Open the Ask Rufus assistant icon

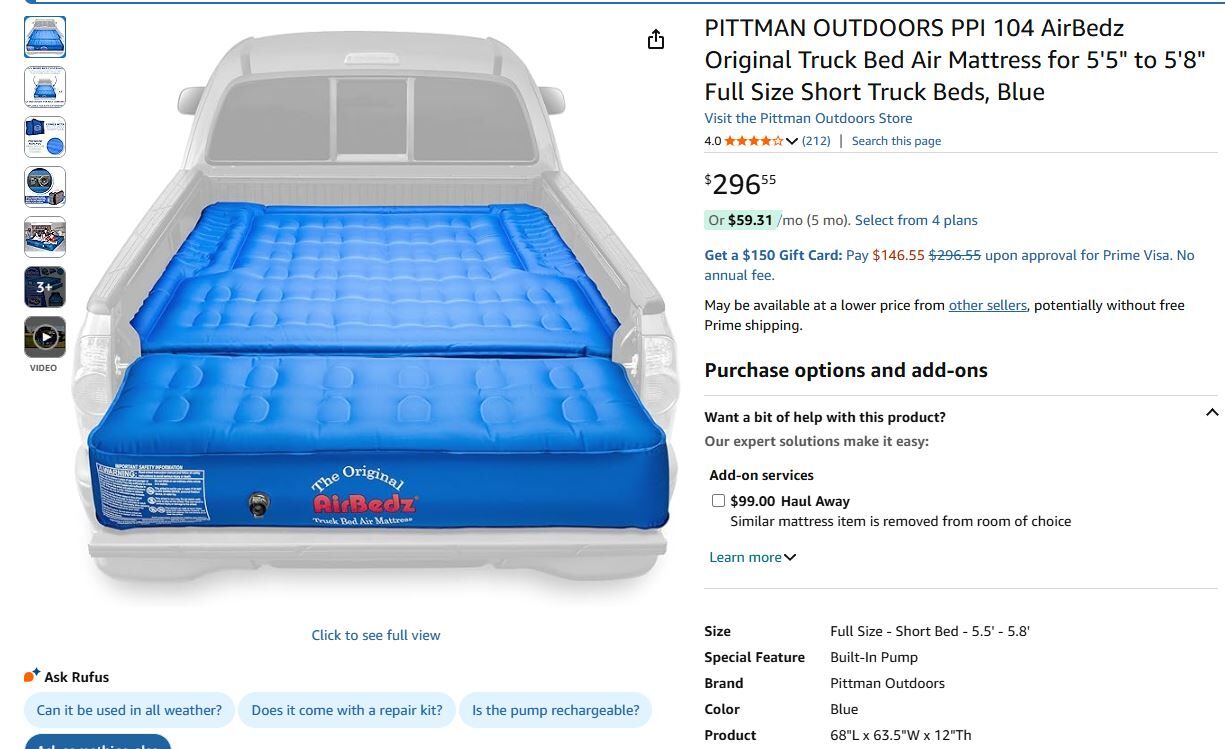coord(32,676)
